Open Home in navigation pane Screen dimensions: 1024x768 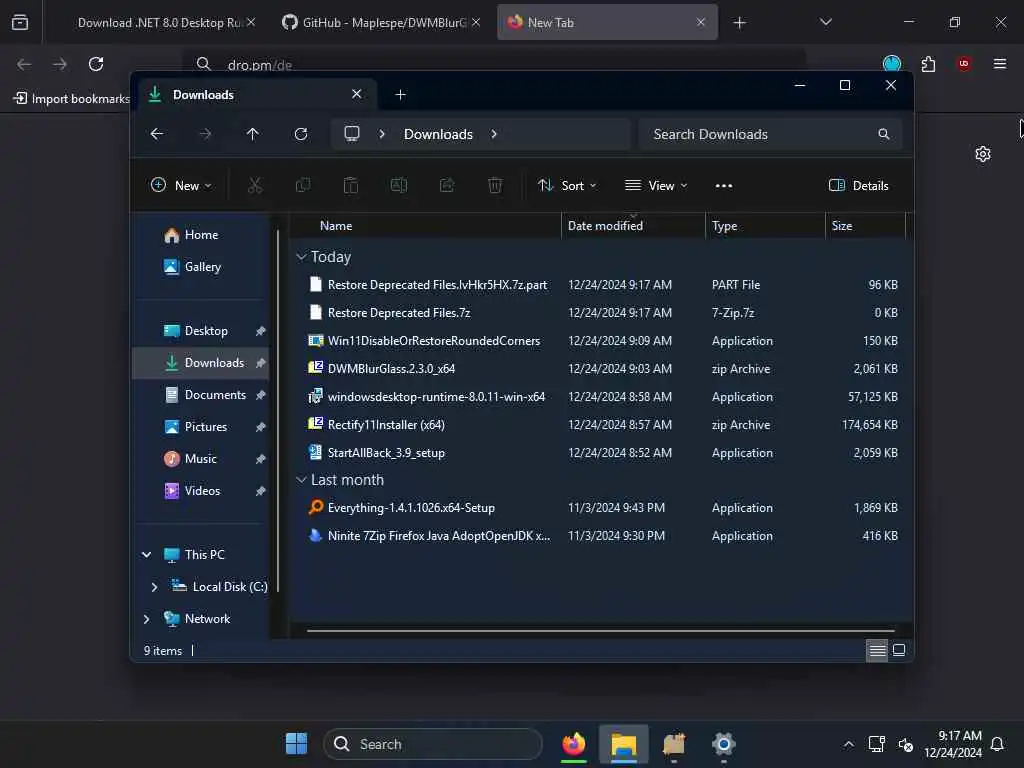[x=201, y=234]
